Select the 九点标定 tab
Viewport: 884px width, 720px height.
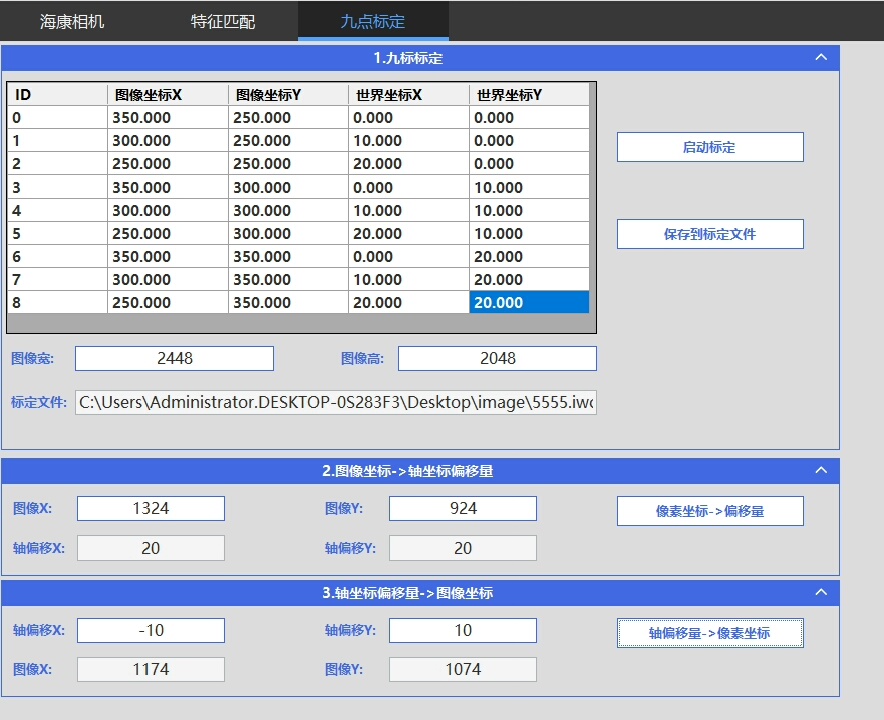tap(373, 21)
